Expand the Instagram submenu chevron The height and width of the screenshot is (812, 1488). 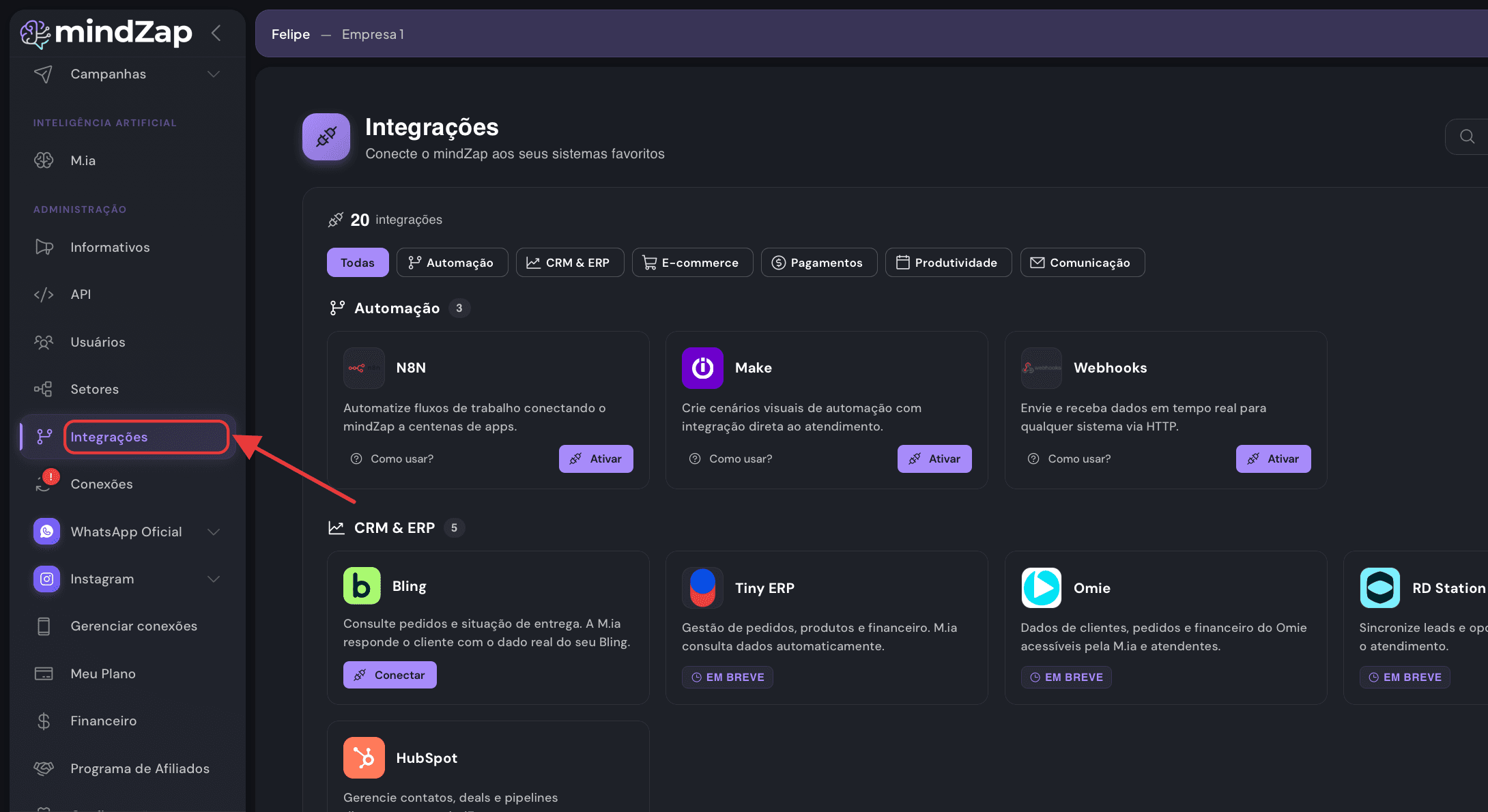click(x=214, y=579)
